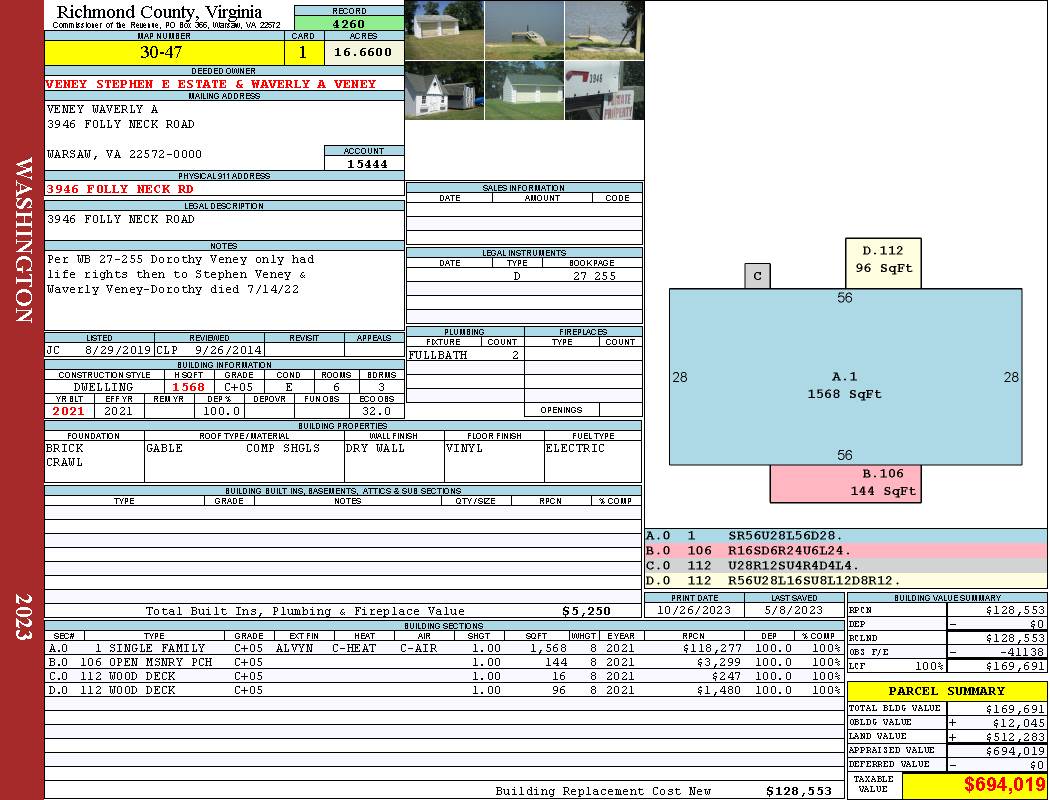
Task: Select the top-left garage building photo
Action: tap(444, 30)
